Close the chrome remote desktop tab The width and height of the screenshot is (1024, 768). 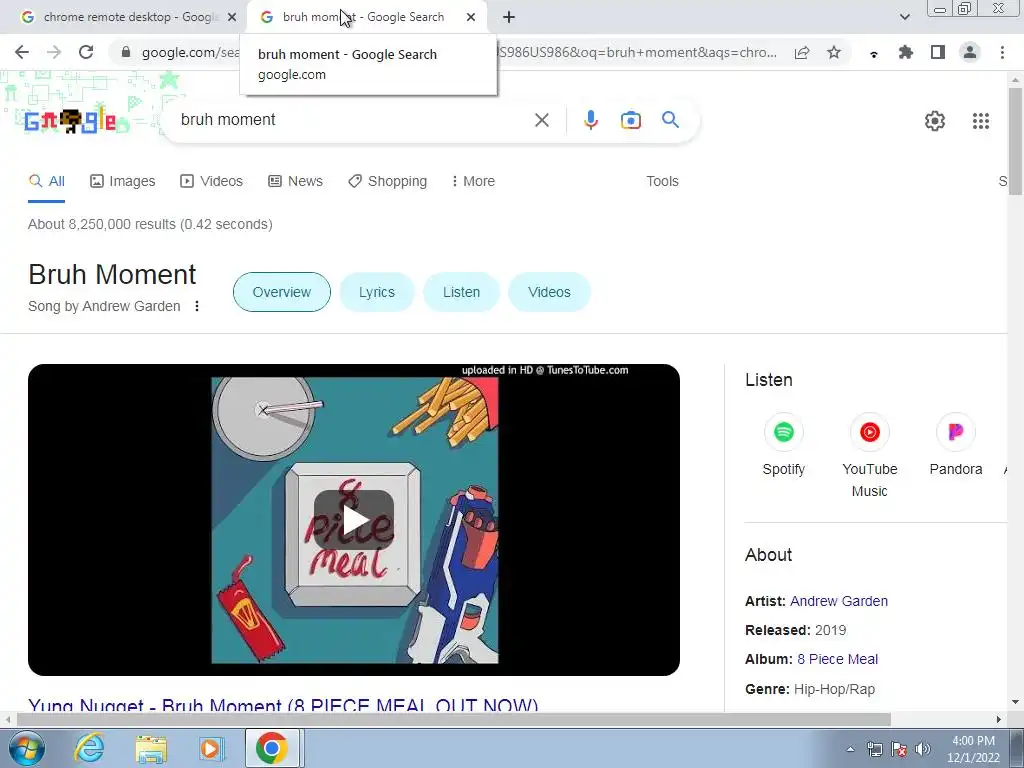click(232, 18)
